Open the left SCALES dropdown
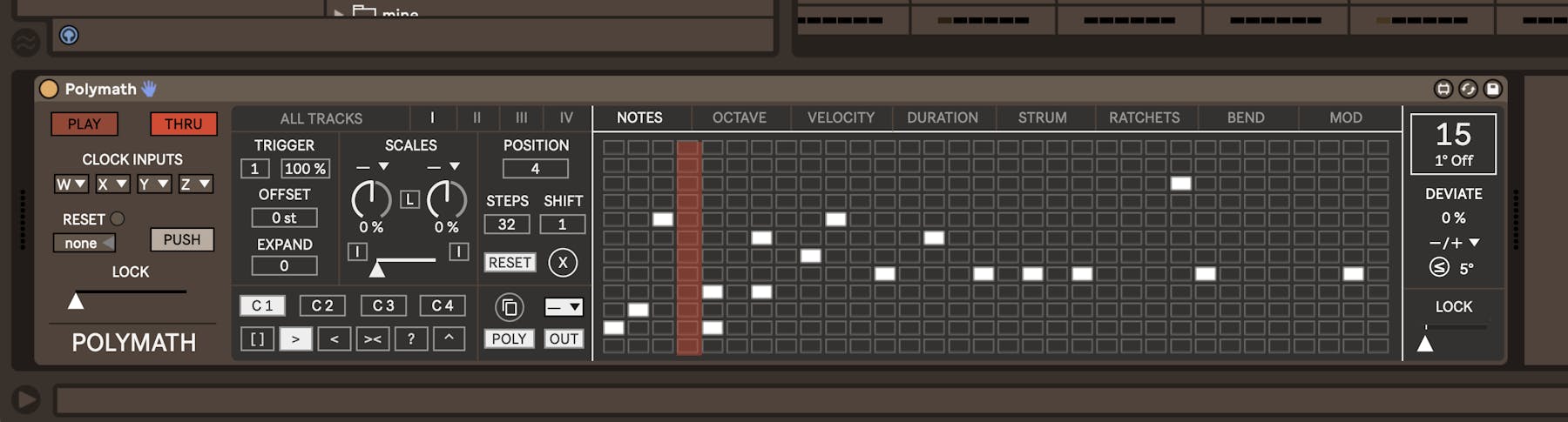The height and width of the screenshot is (422, 1568). [x=372, y=166]
